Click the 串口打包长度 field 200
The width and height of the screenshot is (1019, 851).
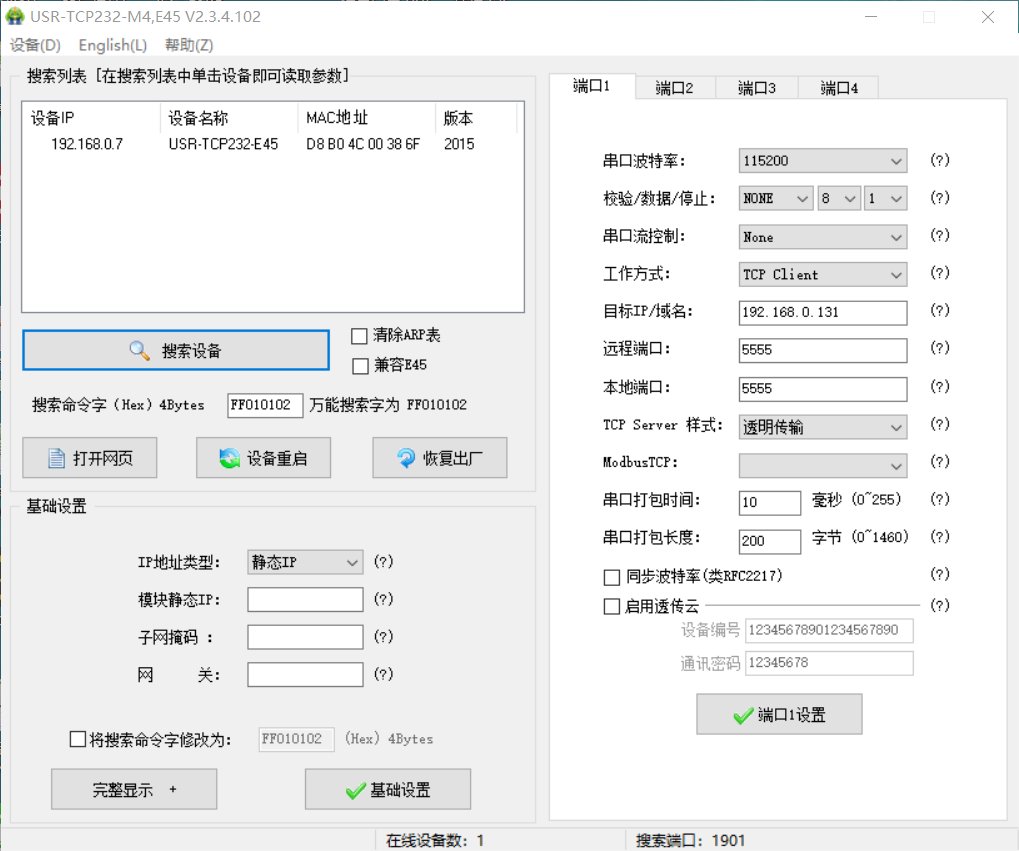[769, 541]
